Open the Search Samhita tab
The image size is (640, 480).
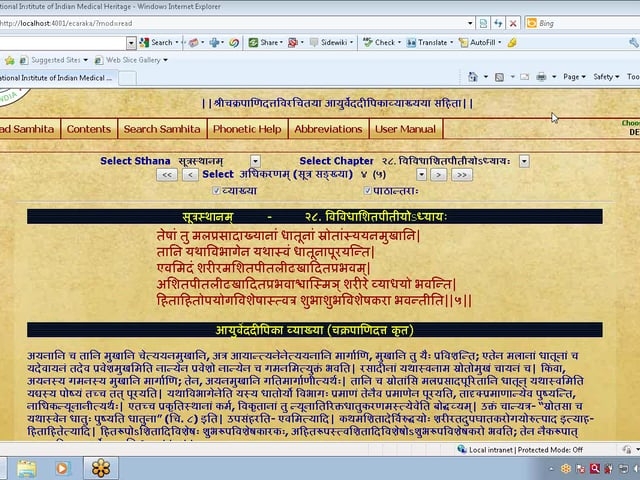point(162,129)
